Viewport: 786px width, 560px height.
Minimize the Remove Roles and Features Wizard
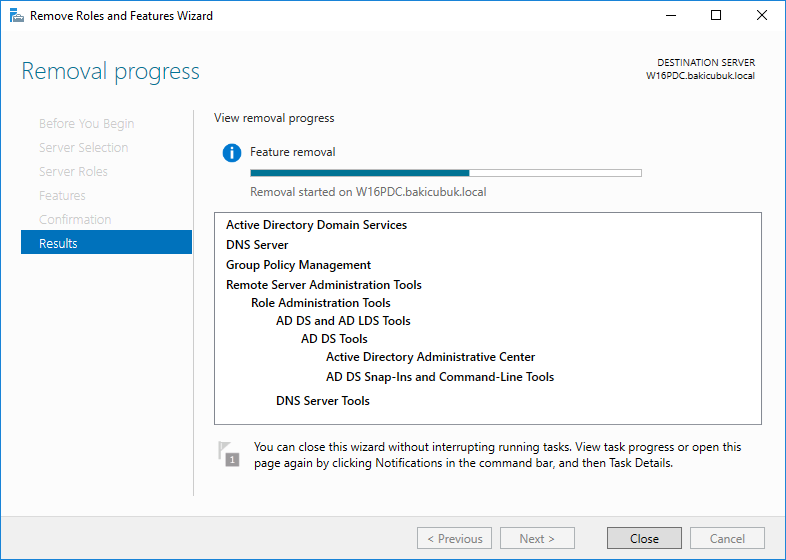click(x=671, y=16)
